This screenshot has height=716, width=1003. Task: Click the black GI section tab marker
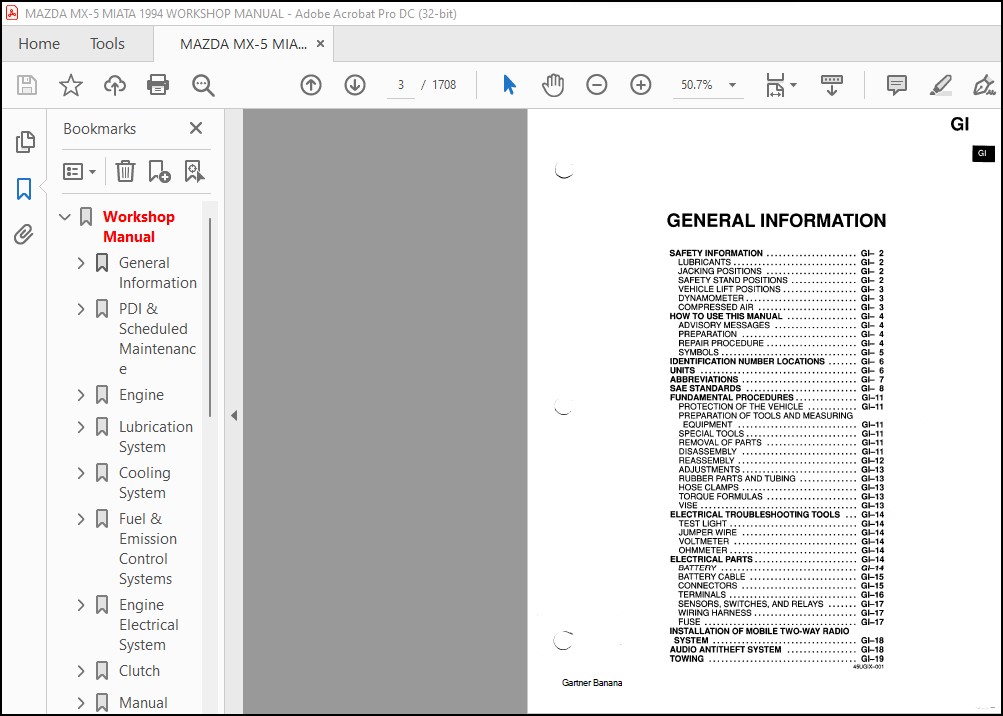click(983, 154)
